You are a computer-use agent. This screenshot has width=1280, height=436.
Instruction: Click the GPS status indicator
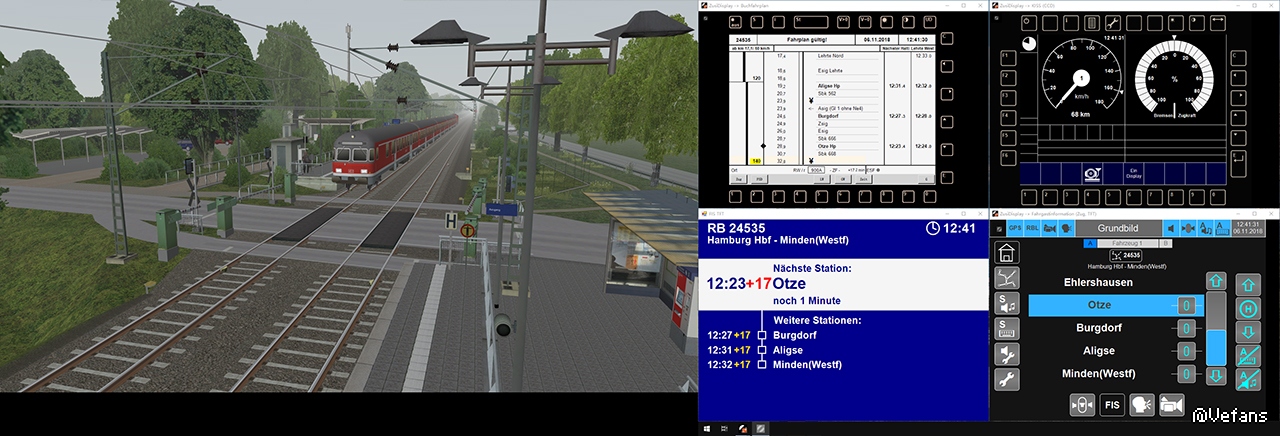click(x=1015, y=228)
